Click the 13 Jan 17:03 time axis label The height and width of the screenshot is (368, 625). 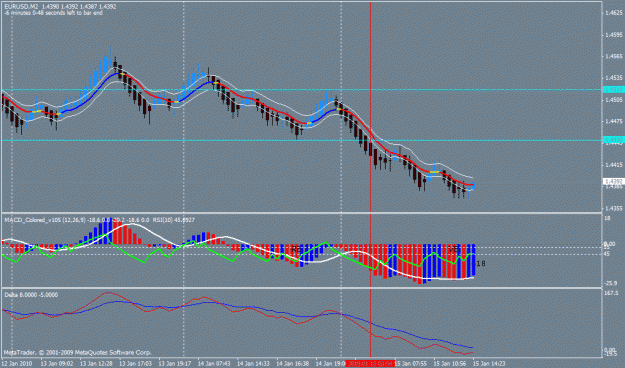coord(135,364)
